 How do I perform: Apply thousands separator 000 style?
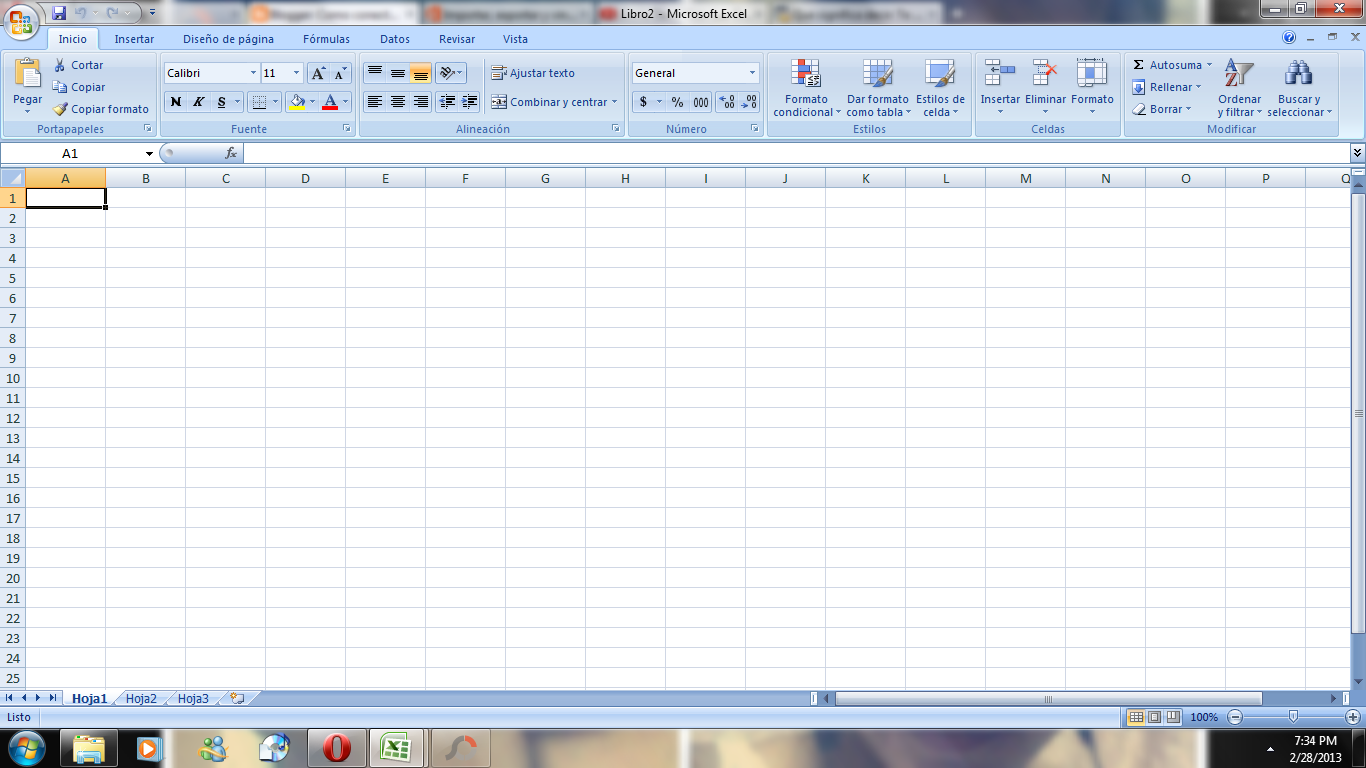point(701,102)
